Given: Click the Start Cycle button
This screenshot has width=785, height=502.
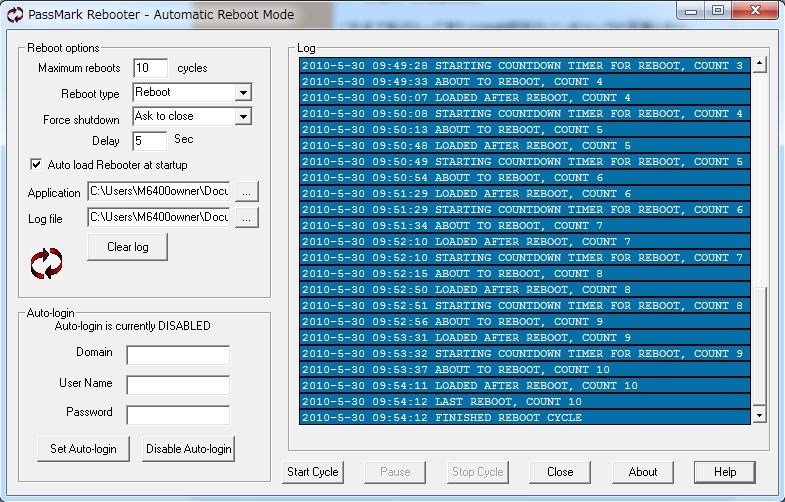Looking at the screenshot, I should (313, 472).
